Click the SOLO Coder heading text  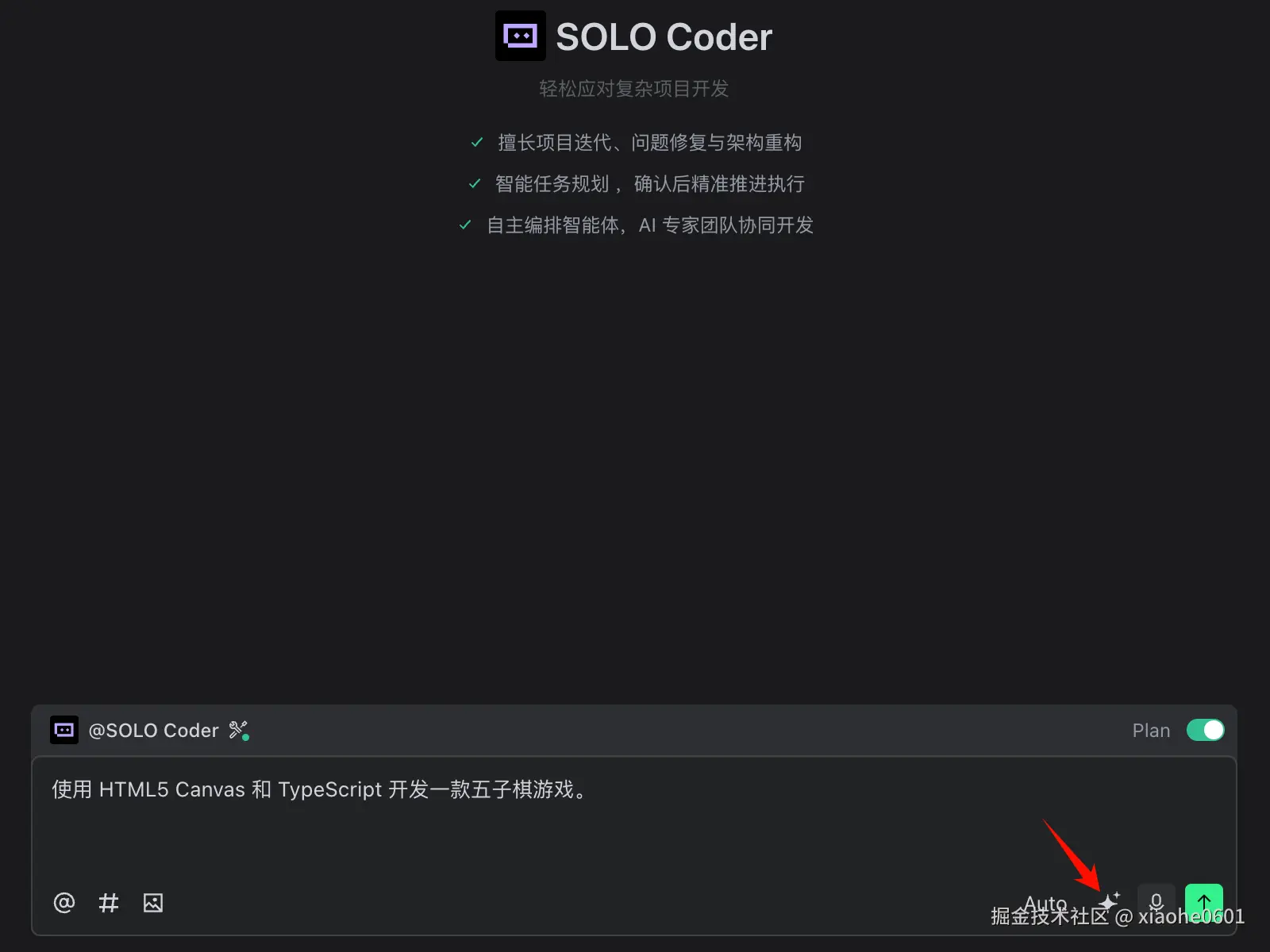(664, 36)
